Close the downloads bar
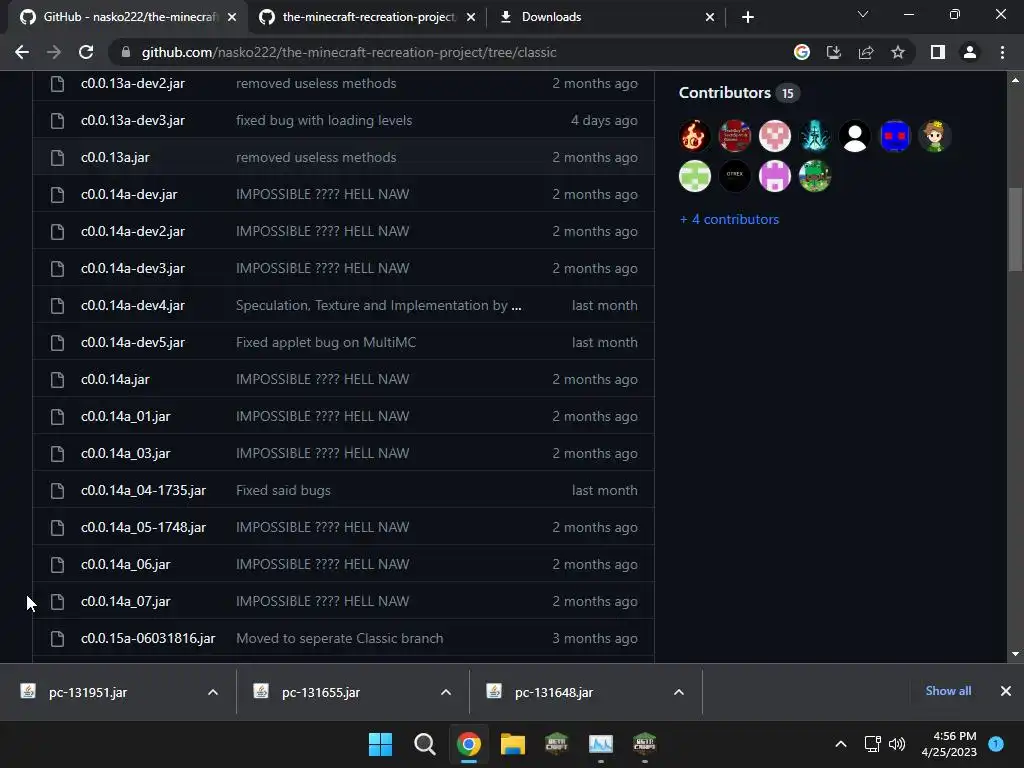The image size is (1024, 768). pos(1006,691)
